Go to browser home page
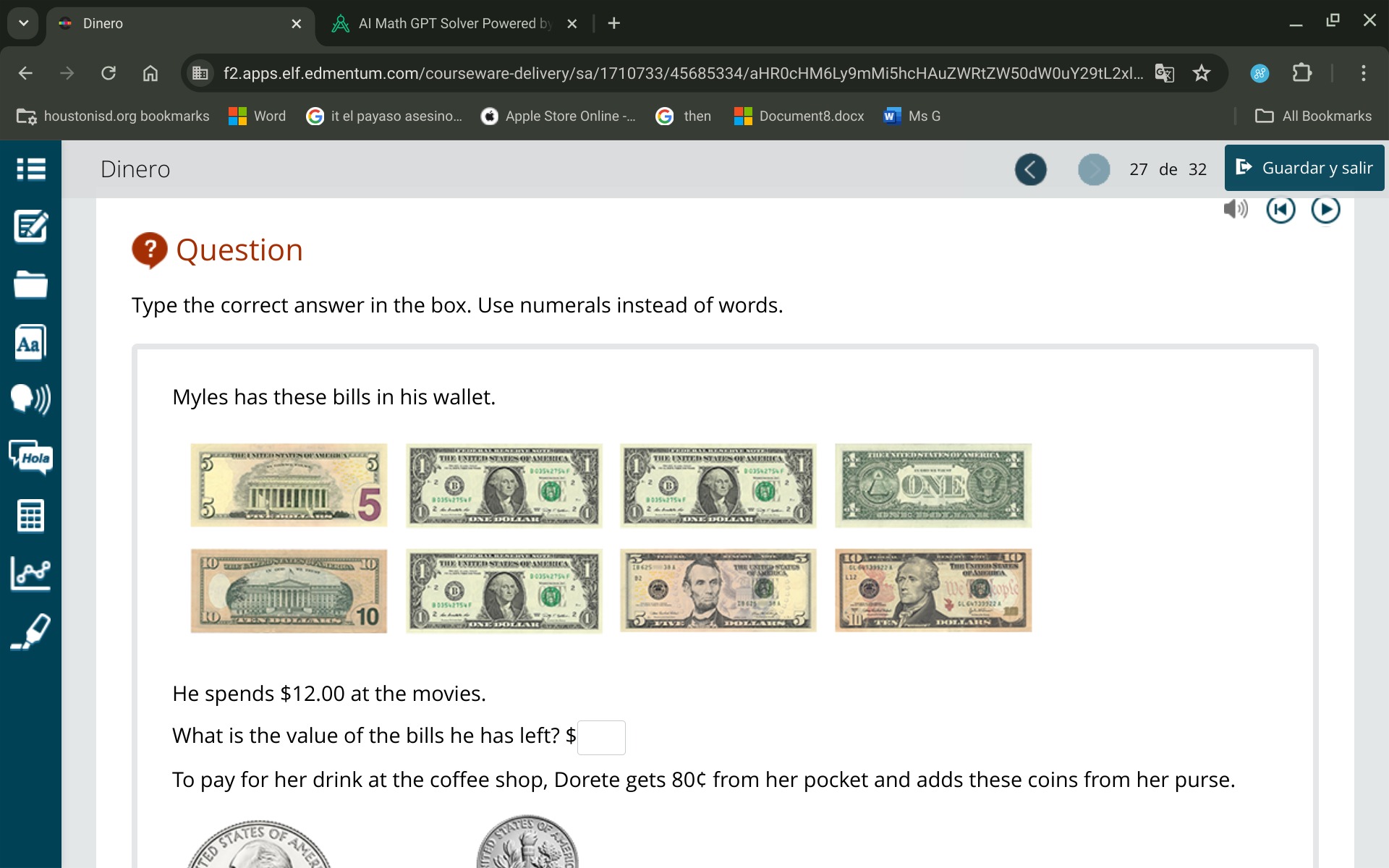 [150, 73]
